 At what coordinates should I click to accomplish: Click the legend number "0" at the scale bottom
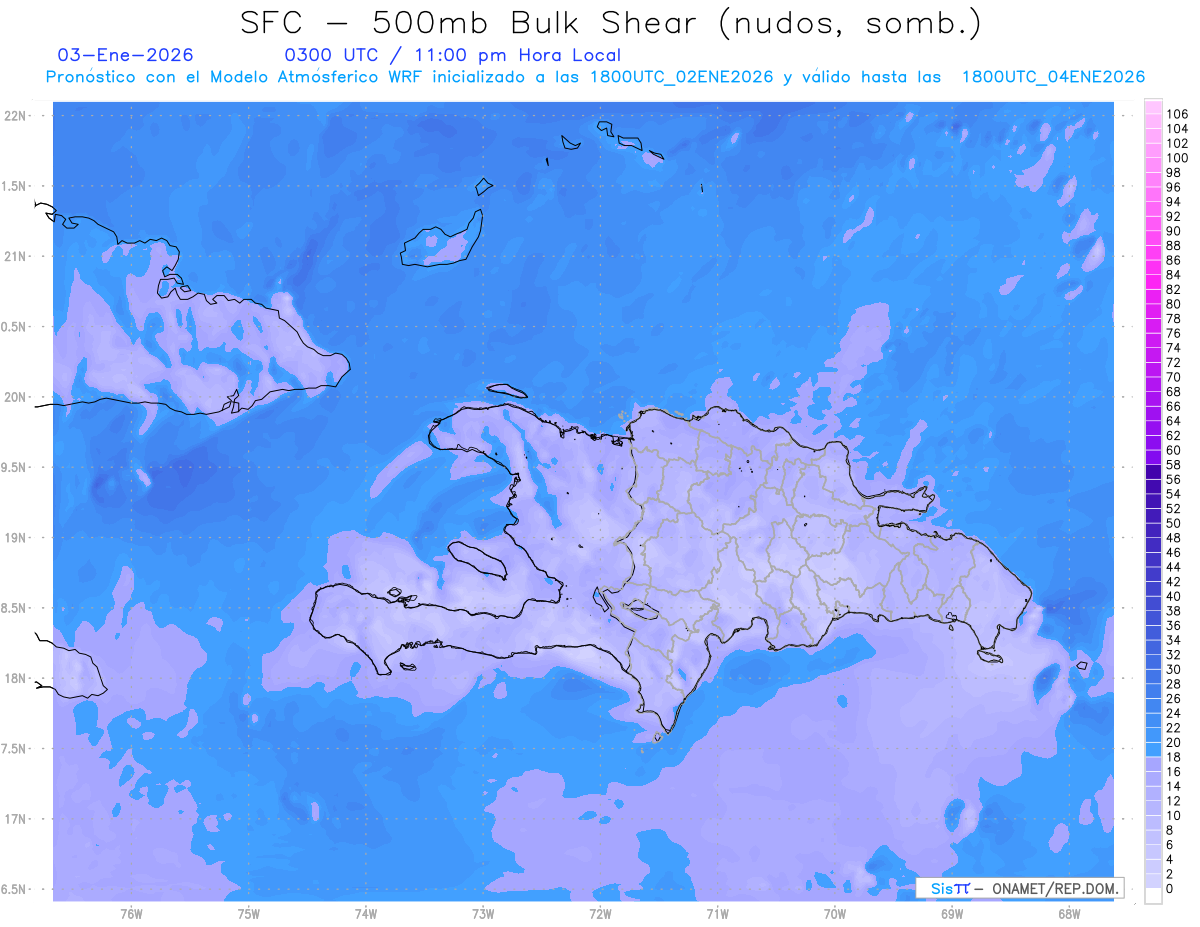click(x=1170, y=889)
